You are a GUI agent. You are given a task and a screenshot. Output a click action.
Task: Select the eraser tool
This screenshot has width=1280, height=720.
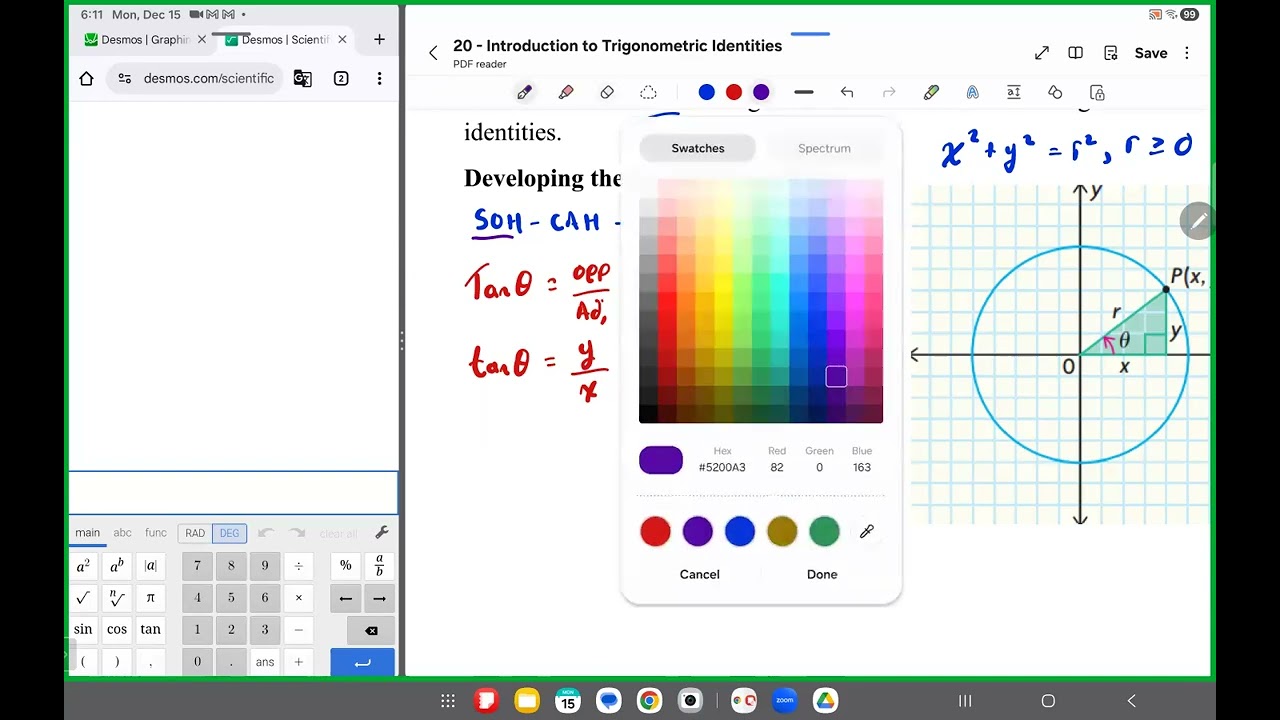[607, 92]
